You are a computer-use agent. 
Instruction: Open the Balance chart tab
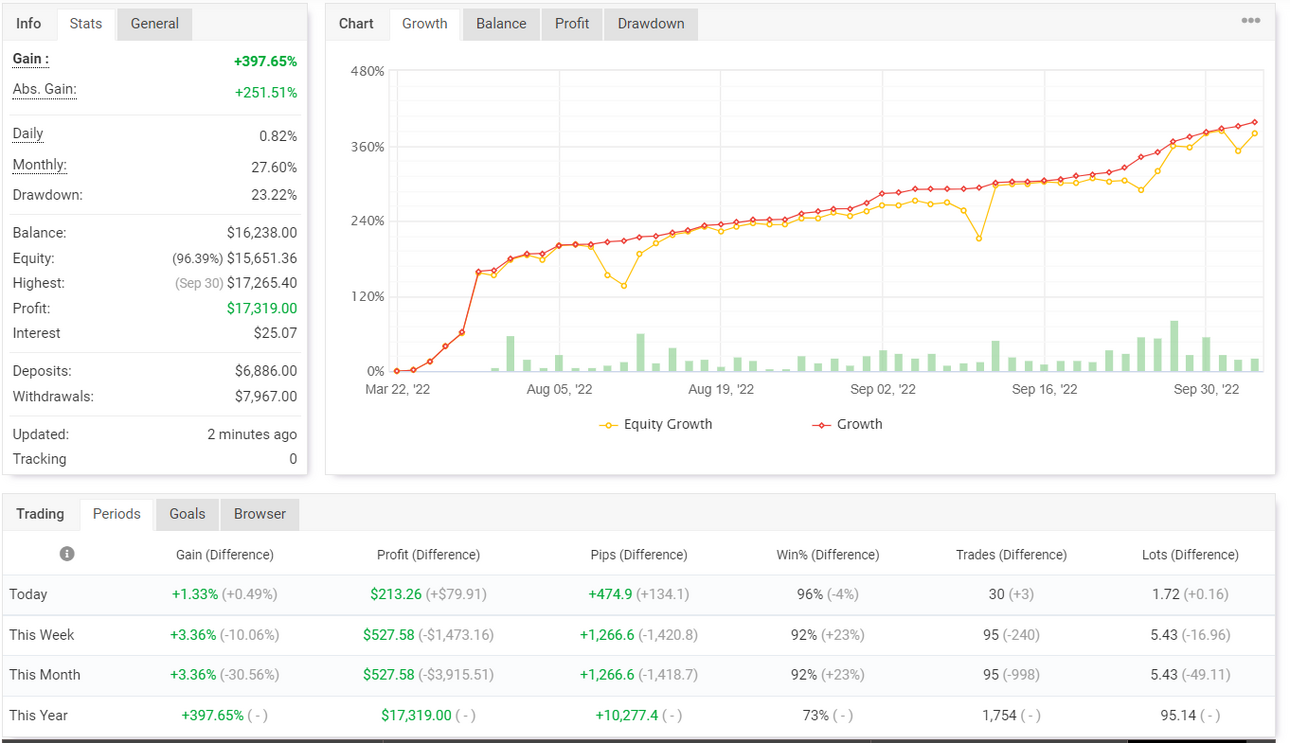[501, 24]
